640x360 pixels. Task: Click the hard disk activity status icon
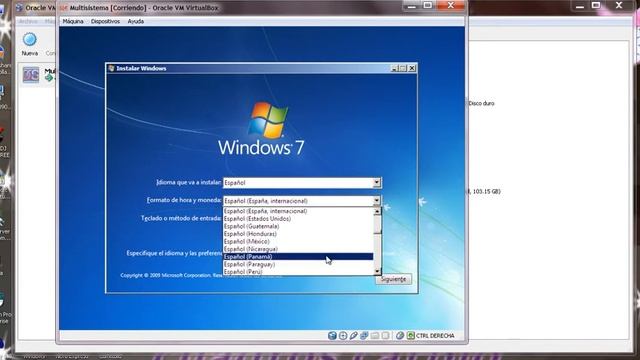[x=332, y=336]
